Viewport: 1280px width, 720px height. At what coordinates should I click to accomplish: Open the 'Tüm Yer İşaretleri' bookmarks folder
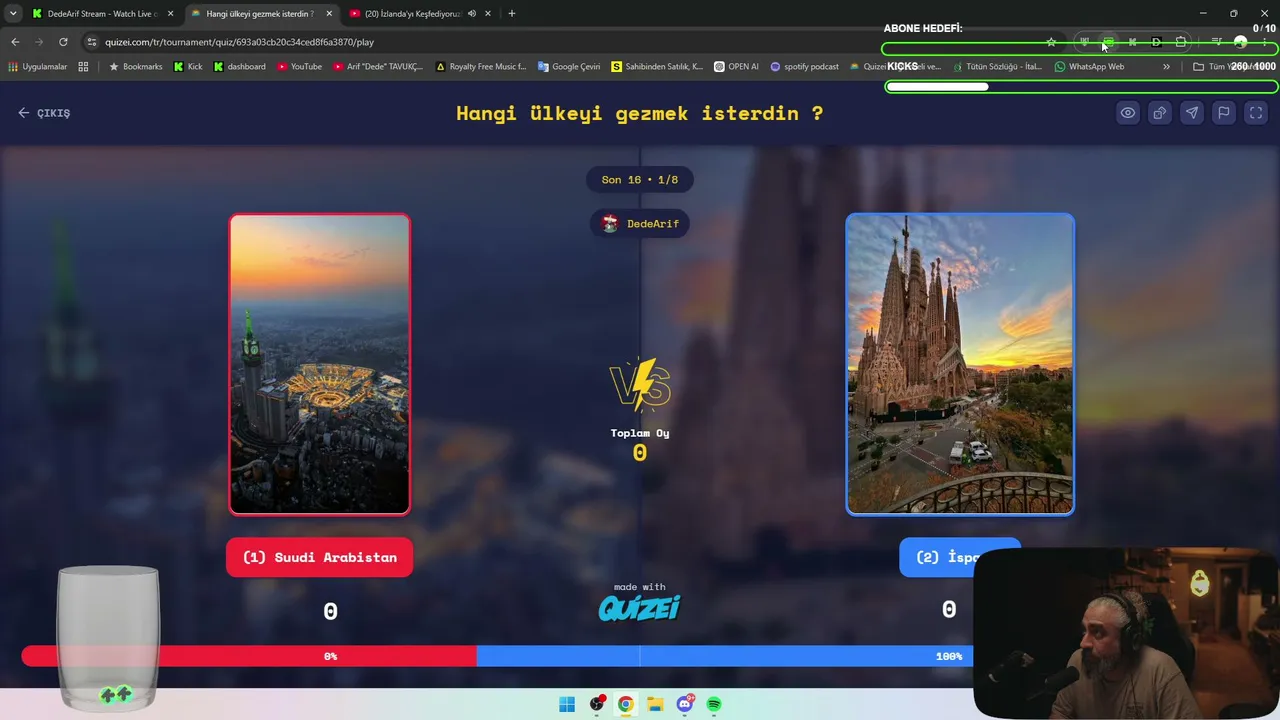[x=1233, y=67]
